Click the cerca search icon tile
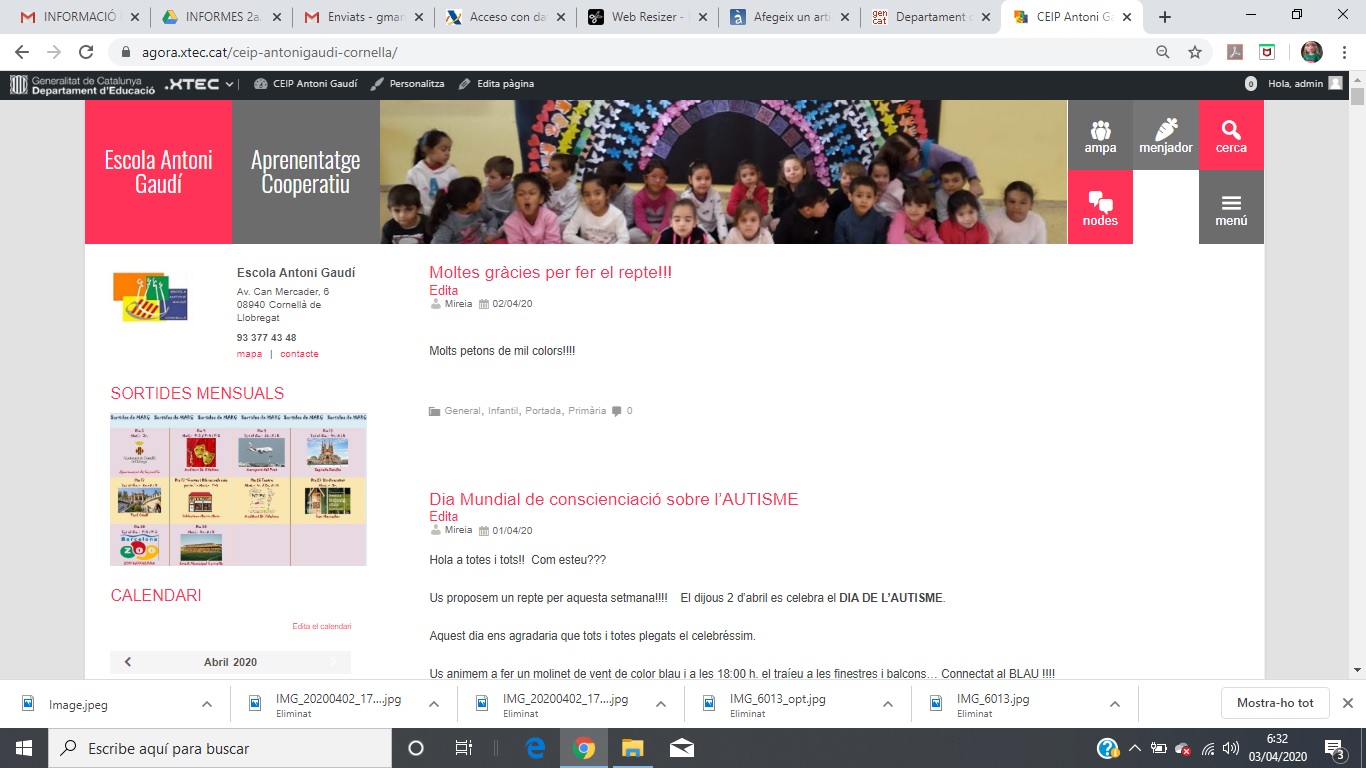This screenshot has width=1366, height=768. click(x=1231, y=135)
